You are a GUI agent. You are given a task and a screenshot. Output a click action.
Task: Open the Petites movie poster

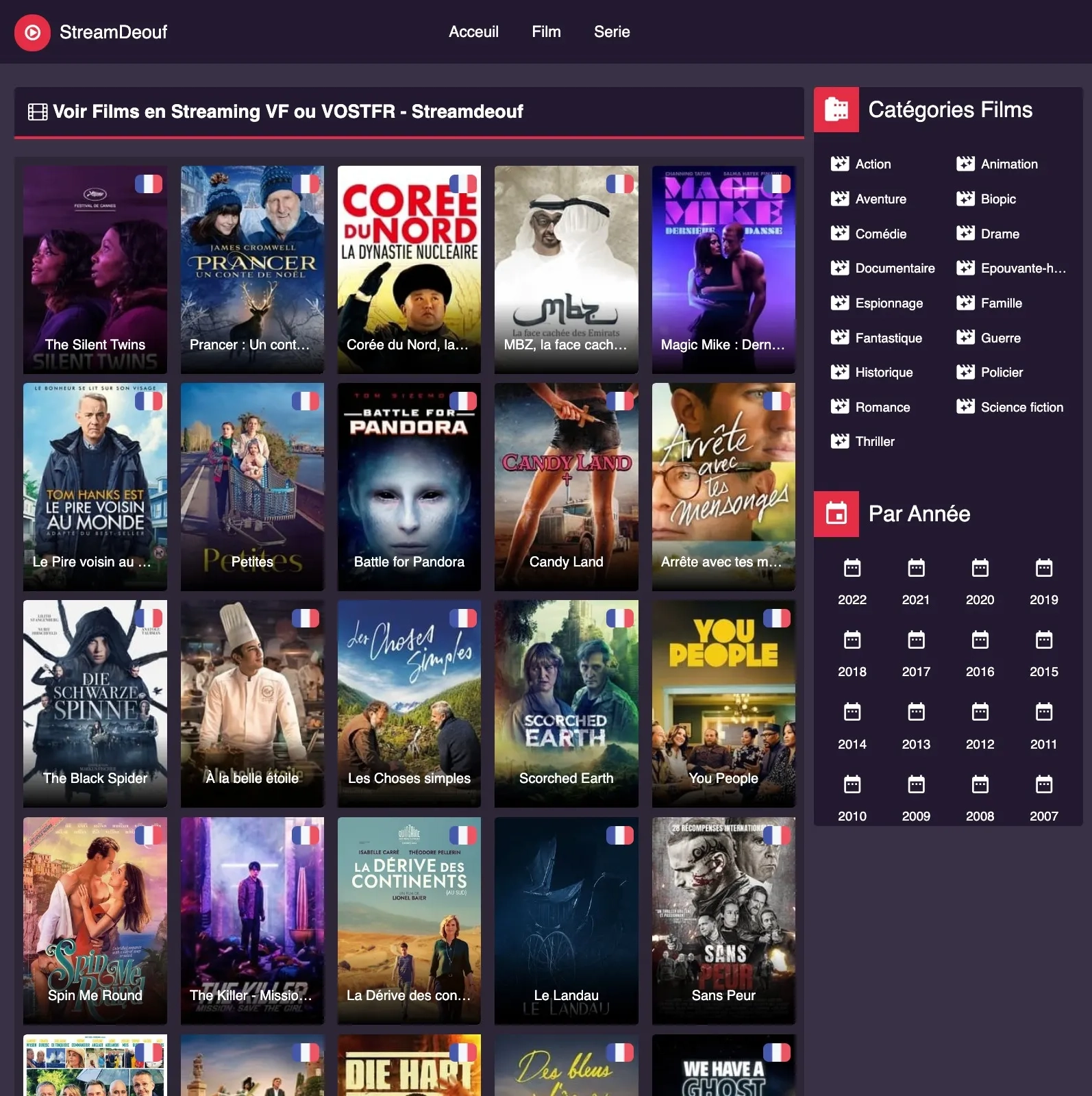click(252, 486)
